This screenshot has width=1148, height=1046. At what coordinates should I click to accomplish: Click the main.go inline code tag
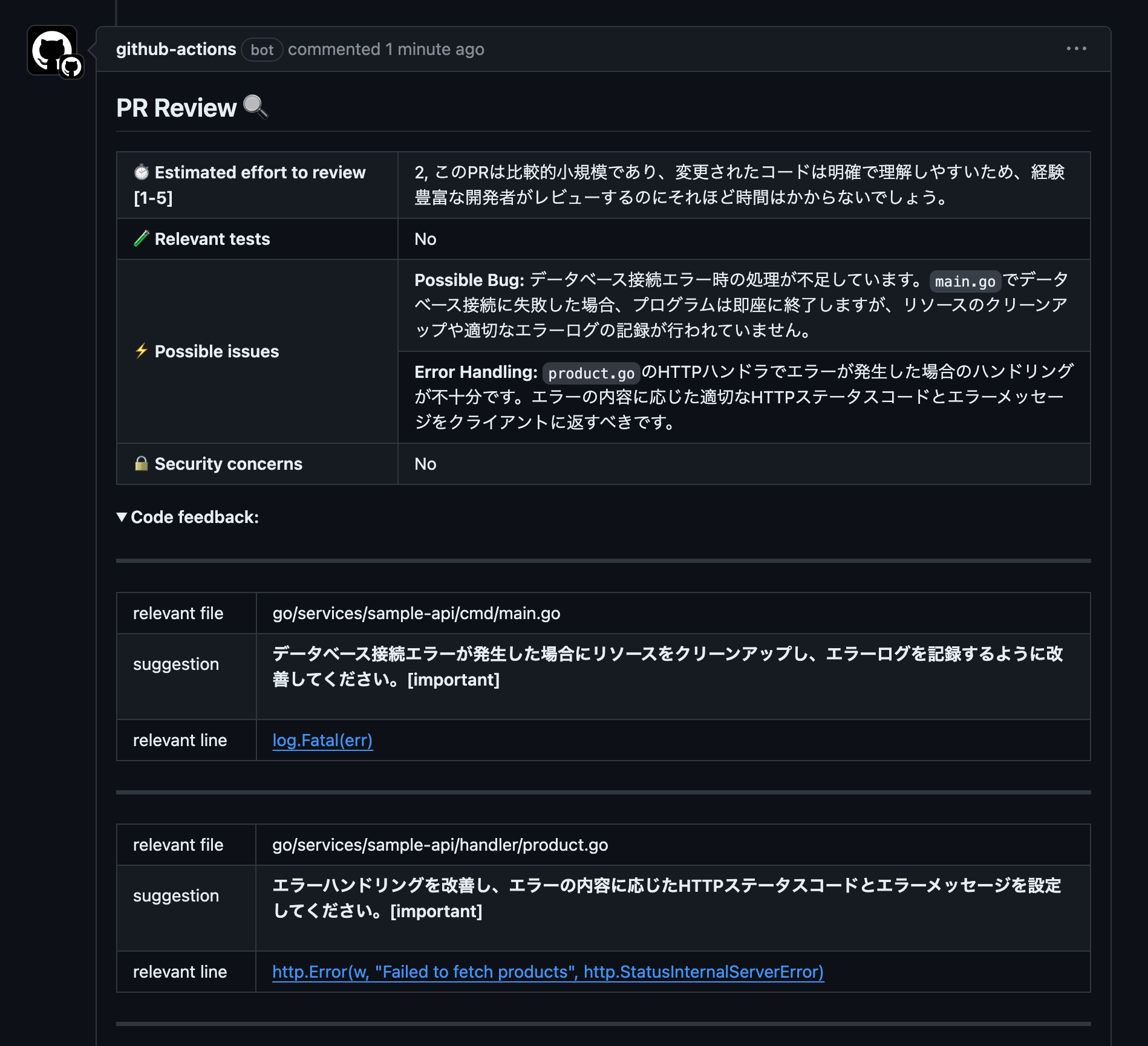pos(965,281)
